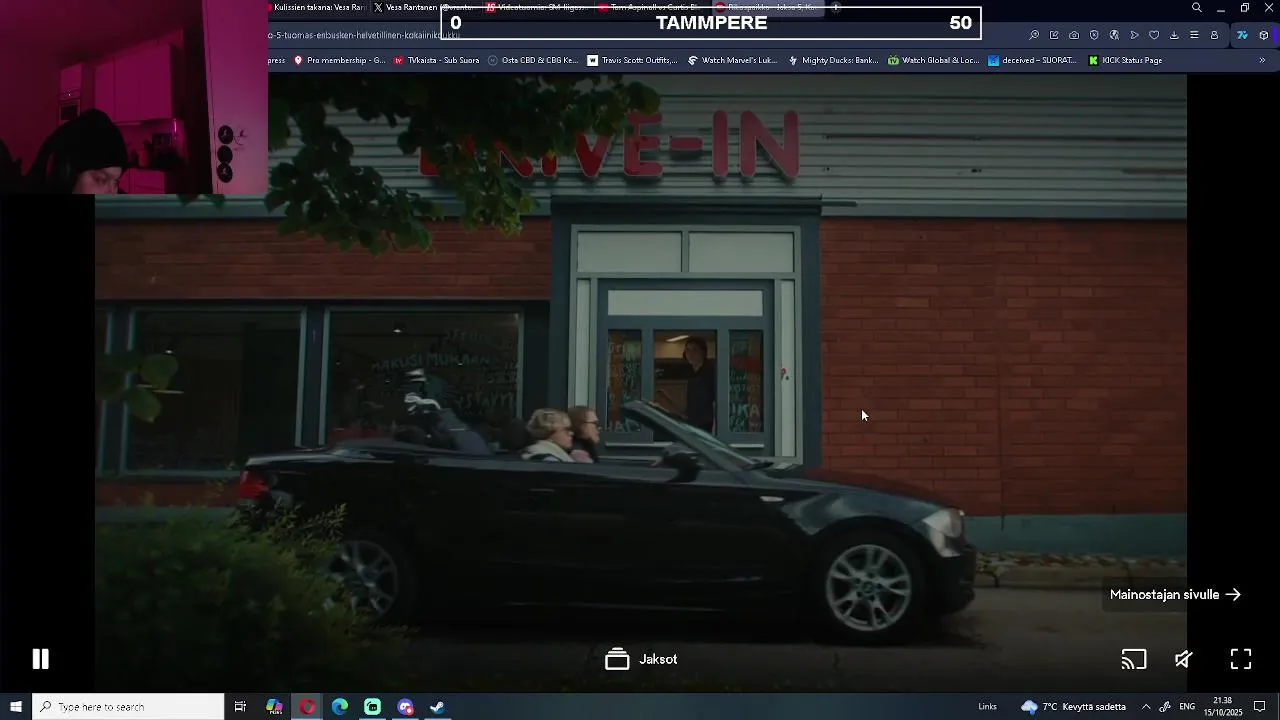Expand the hidden system tray icons
Viewport: 1280px width, 720px height.
click(x=1146, y=707)
